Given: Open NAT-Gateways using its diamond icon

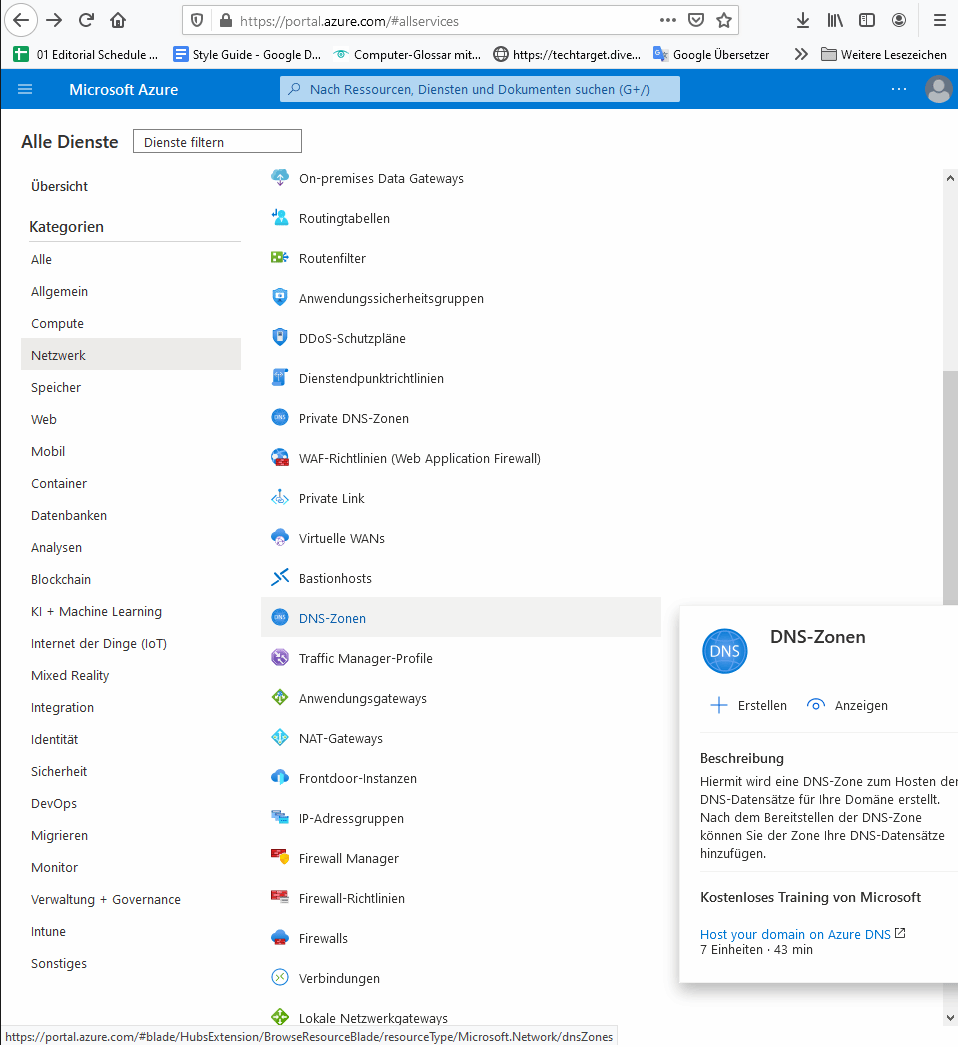Looking at the screenshot, I should point(280,738).
